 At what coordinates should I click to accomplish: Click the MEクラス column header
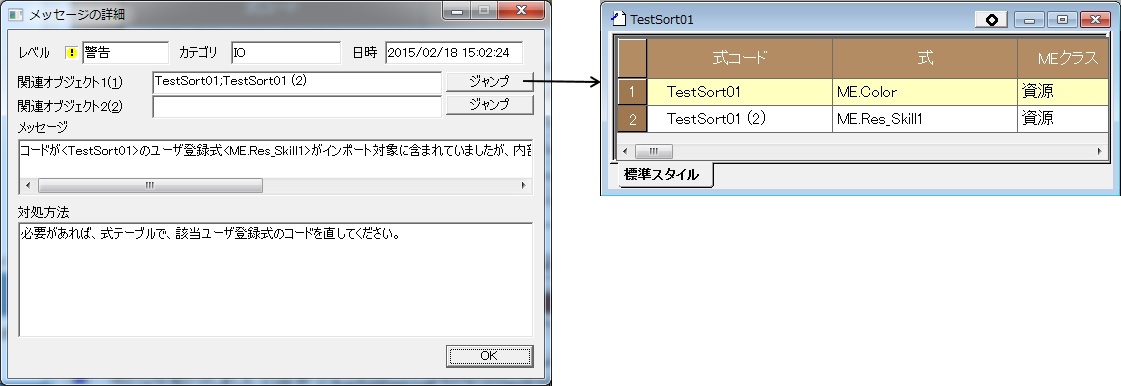coord(1063,59)
